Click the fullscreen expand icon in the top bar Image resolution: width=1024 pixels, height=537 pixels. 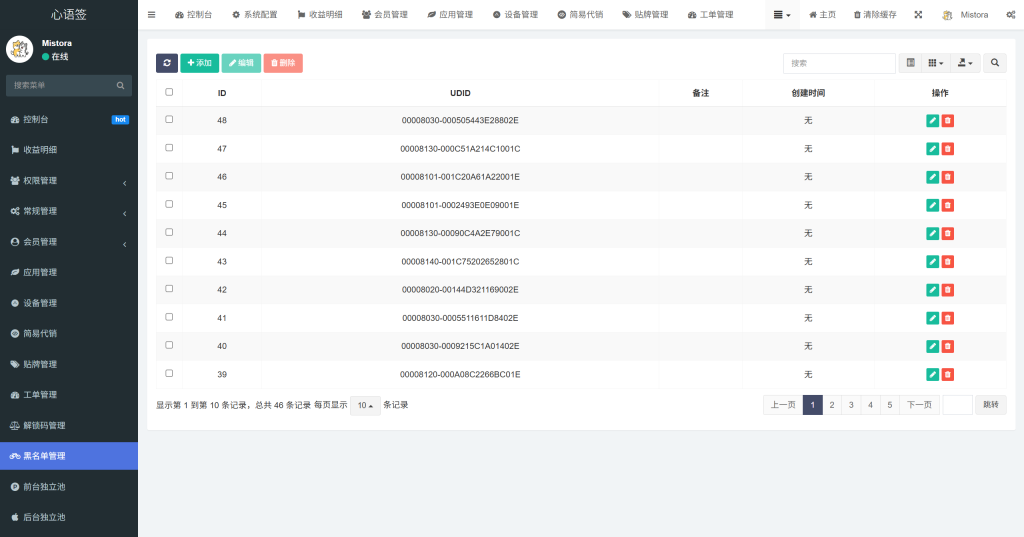point(918,14)
